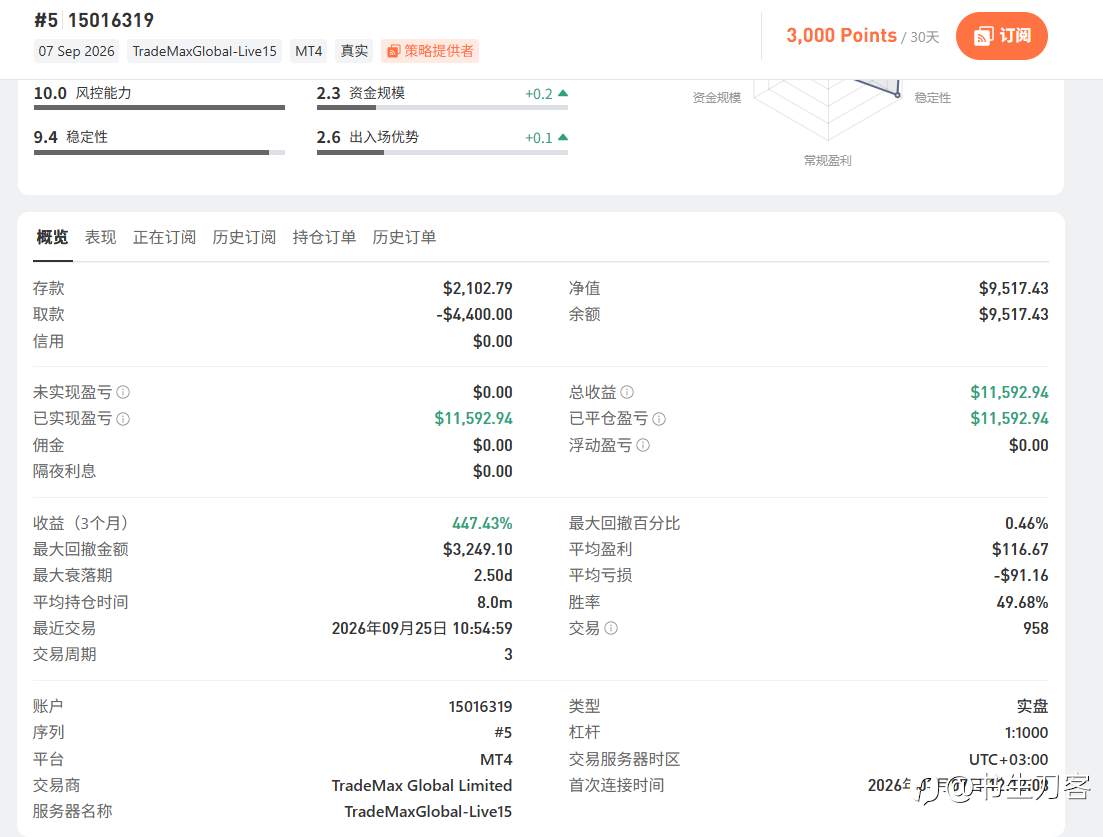Go to the 历史订阅 tab
1103x837 pixels.
(244, 237)
